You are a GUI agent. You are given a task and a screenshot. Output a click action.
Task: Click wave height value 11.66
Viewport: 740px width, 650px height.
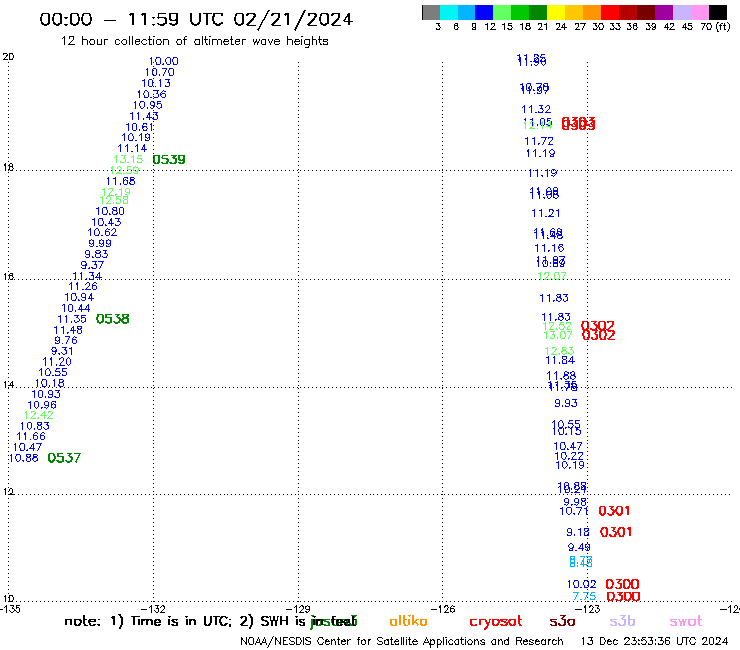click(31, 437)
